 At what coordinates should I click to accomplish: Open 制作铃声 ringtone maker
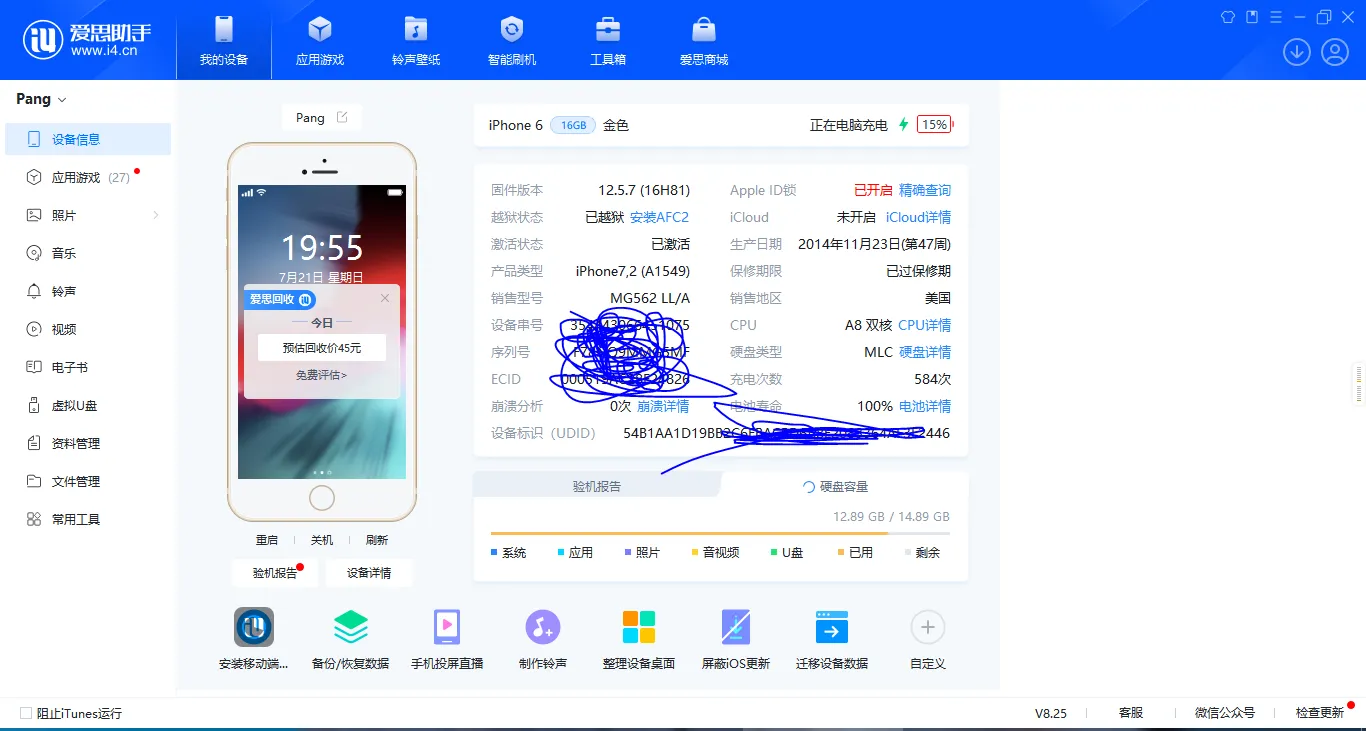543,637
